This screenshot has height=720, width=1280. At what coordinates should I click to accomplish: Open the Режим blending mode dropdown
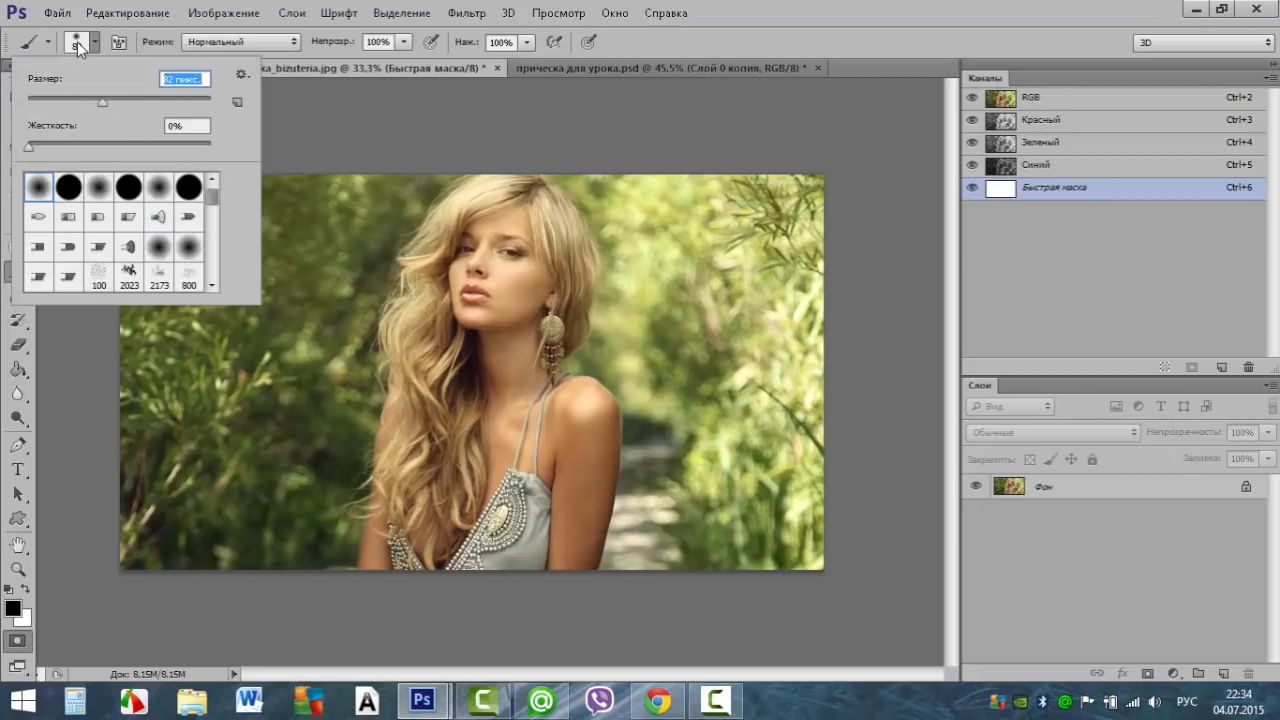(x=241, y=42)
